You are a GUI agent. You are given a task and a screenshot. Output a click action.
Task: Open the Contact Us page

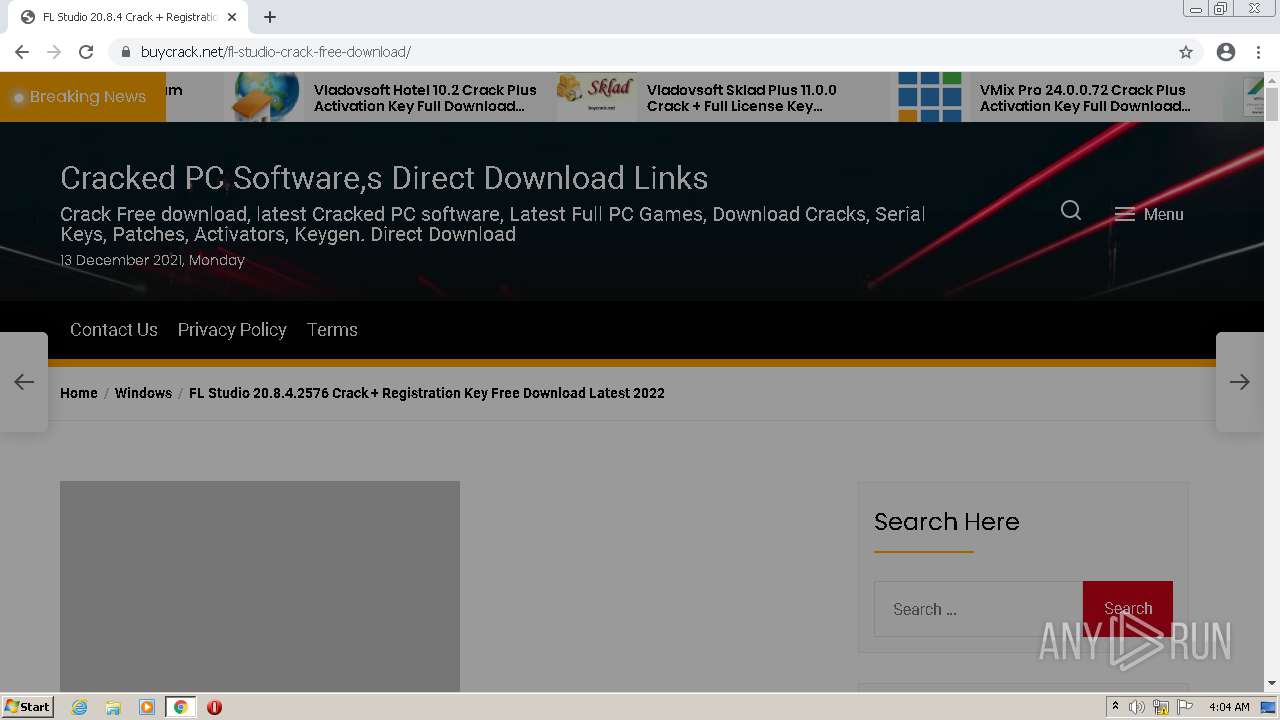coord(114,330)
